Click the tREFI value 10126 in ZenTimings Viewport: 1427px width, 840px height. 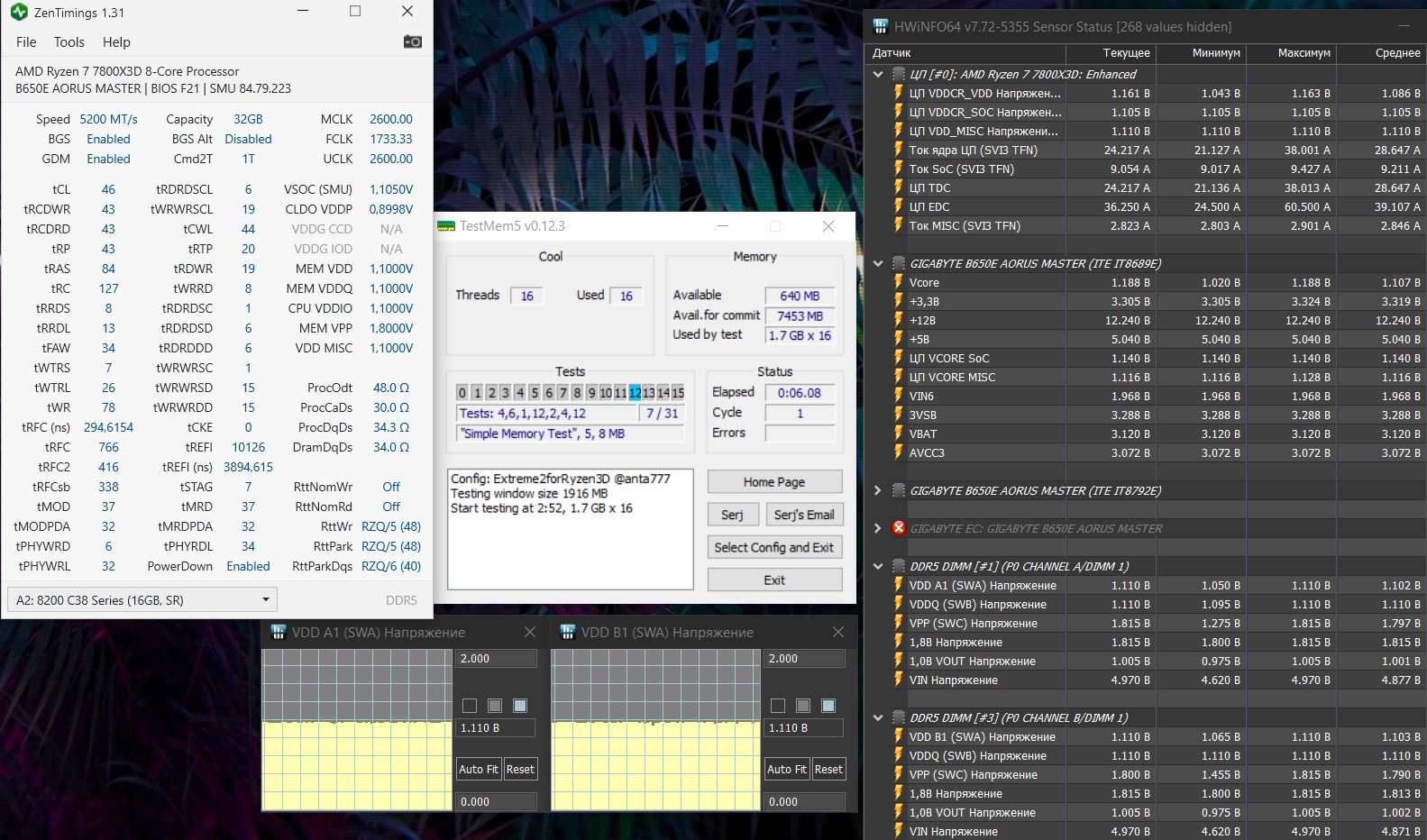(x=248, y=447)
